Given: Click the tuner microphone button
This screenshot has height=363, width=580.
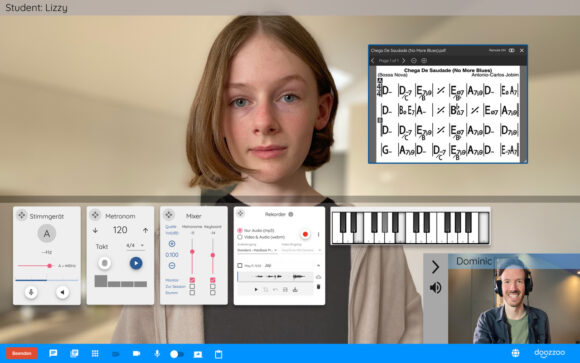Looking at the screenshot, I should pos(31,292).
